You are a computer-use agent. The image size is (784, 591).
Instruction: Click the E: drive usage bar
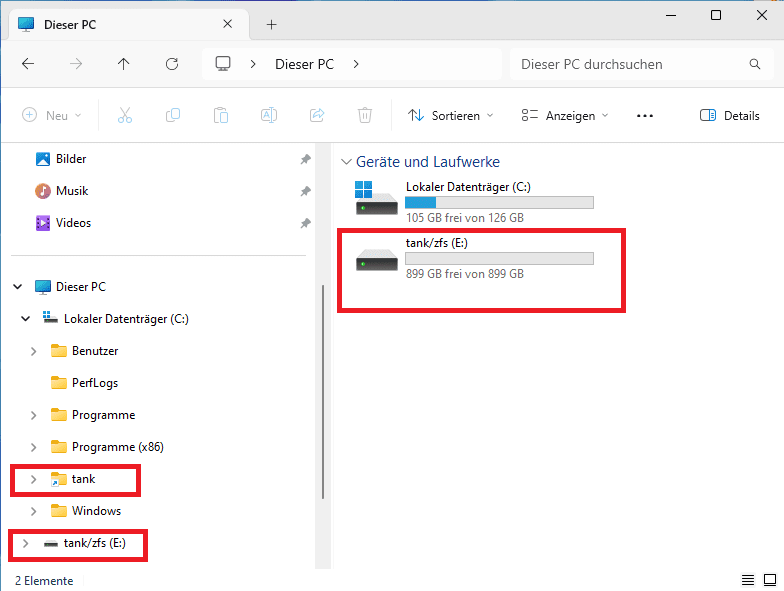tap(499, 258)
